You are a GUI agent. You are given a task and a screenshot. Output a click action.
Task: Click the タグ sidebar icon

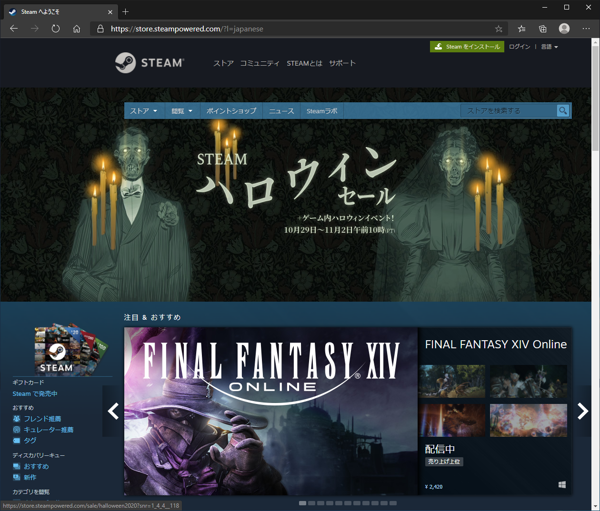click(16, 440)
